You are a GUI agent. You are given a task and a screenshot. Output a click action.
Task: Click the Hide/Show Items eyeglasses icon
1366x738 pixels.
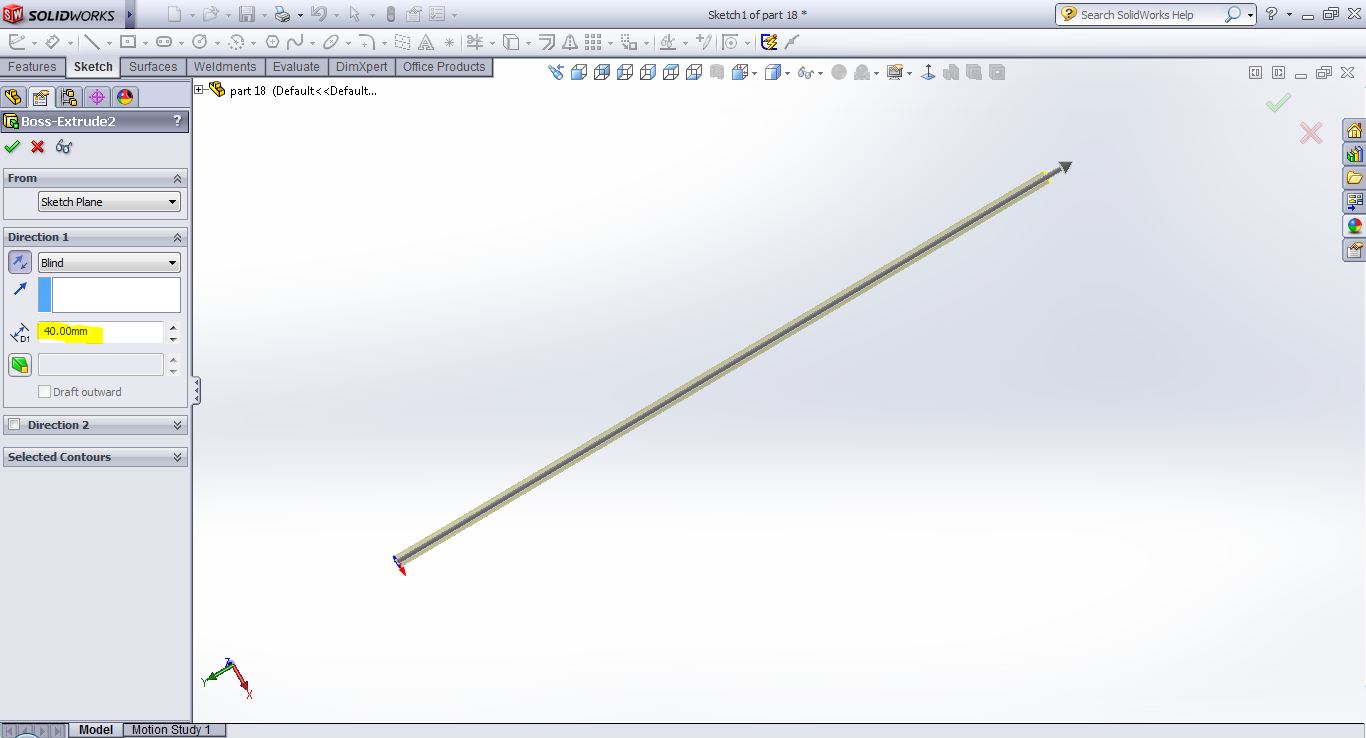pyautogui.click(x=806, y=72)
